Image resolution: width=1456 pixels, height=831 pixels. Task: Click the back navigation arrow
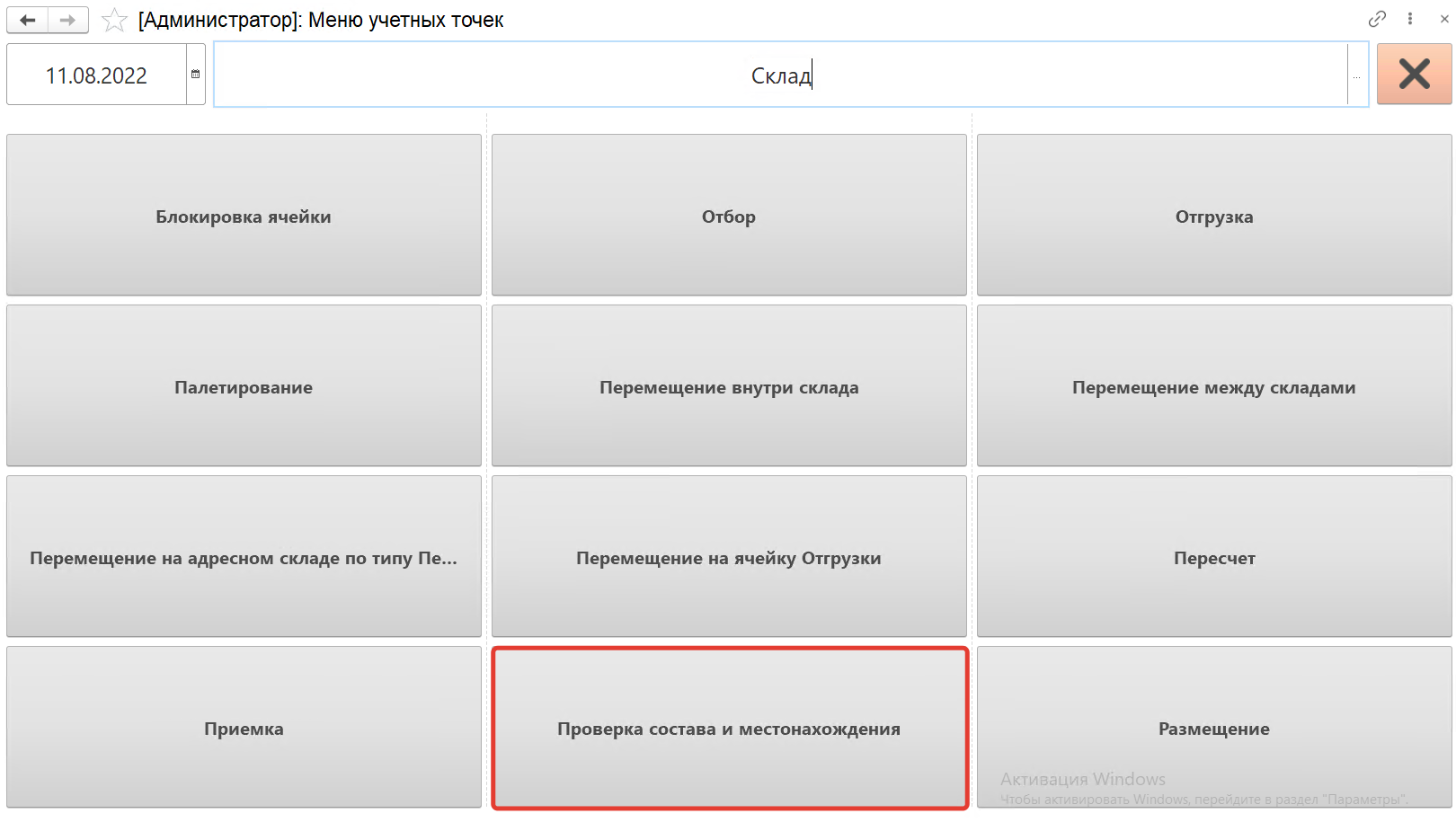(x=28, y=20)
